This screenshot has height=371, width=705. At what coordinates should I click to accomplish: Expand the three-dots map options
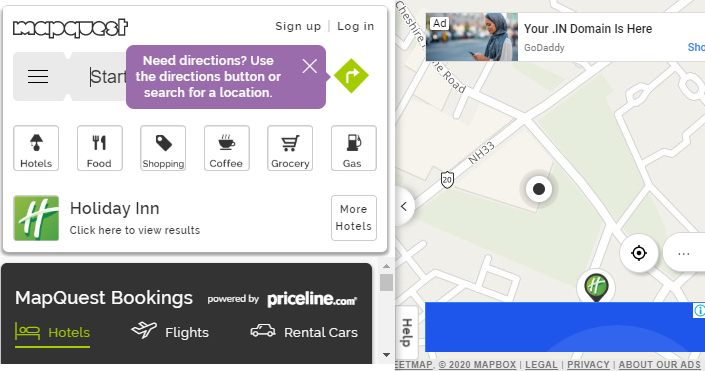pyautogui.click(x=684, y=253)
